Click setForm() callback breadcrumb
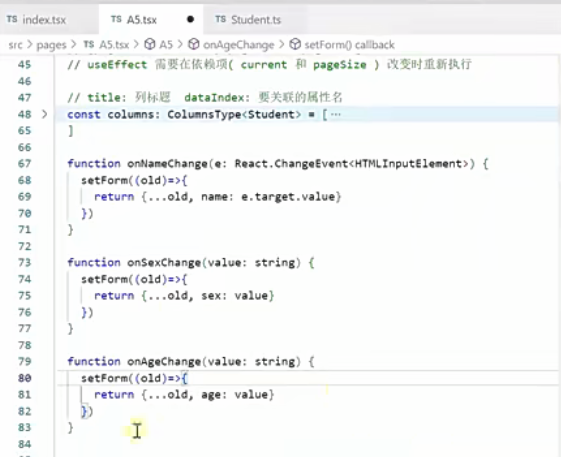This screenshot has height=457, width=561. [350, 45]
